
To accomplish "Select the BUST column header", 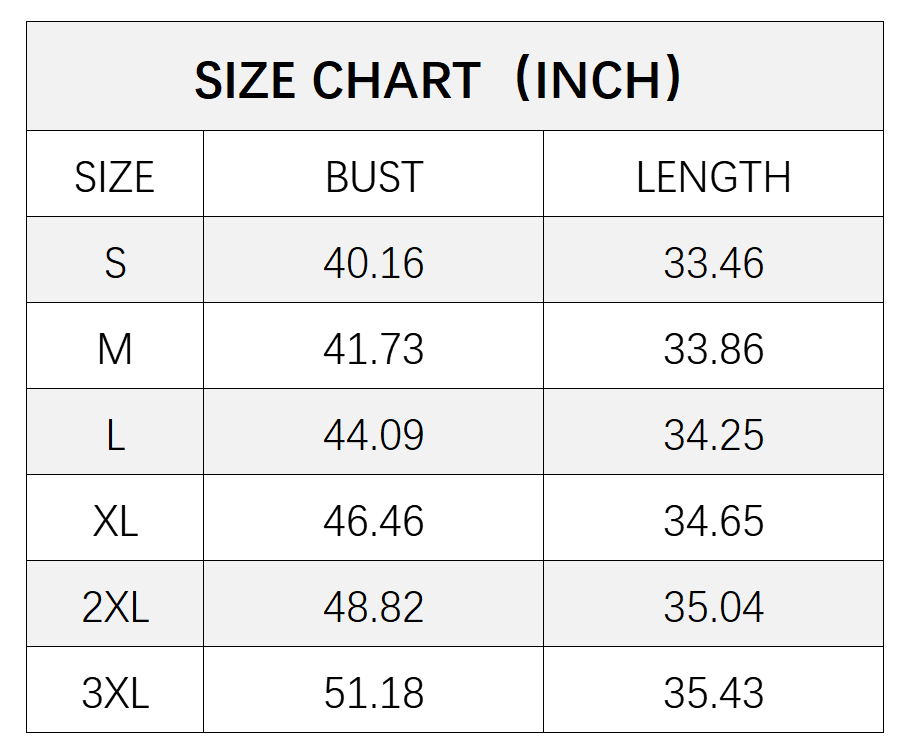I will pos(374,177).
